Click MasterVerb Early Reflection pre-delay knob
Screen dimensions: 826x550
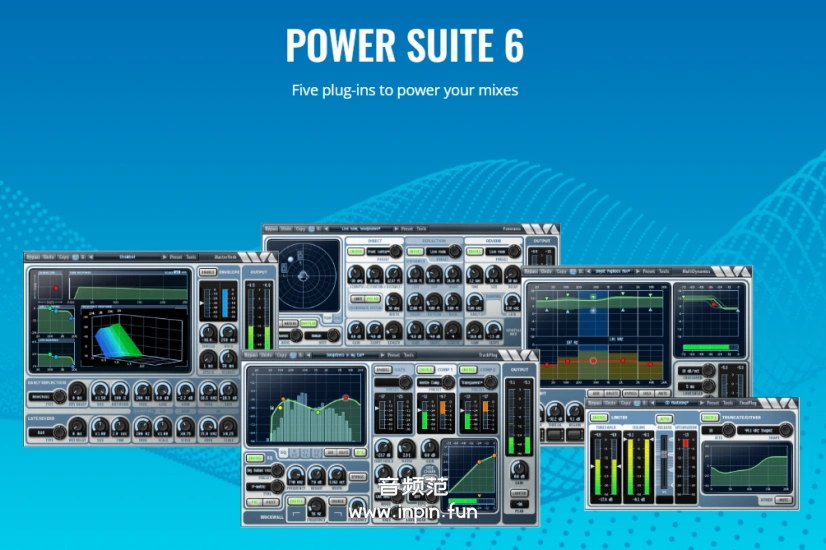point(77,392)
